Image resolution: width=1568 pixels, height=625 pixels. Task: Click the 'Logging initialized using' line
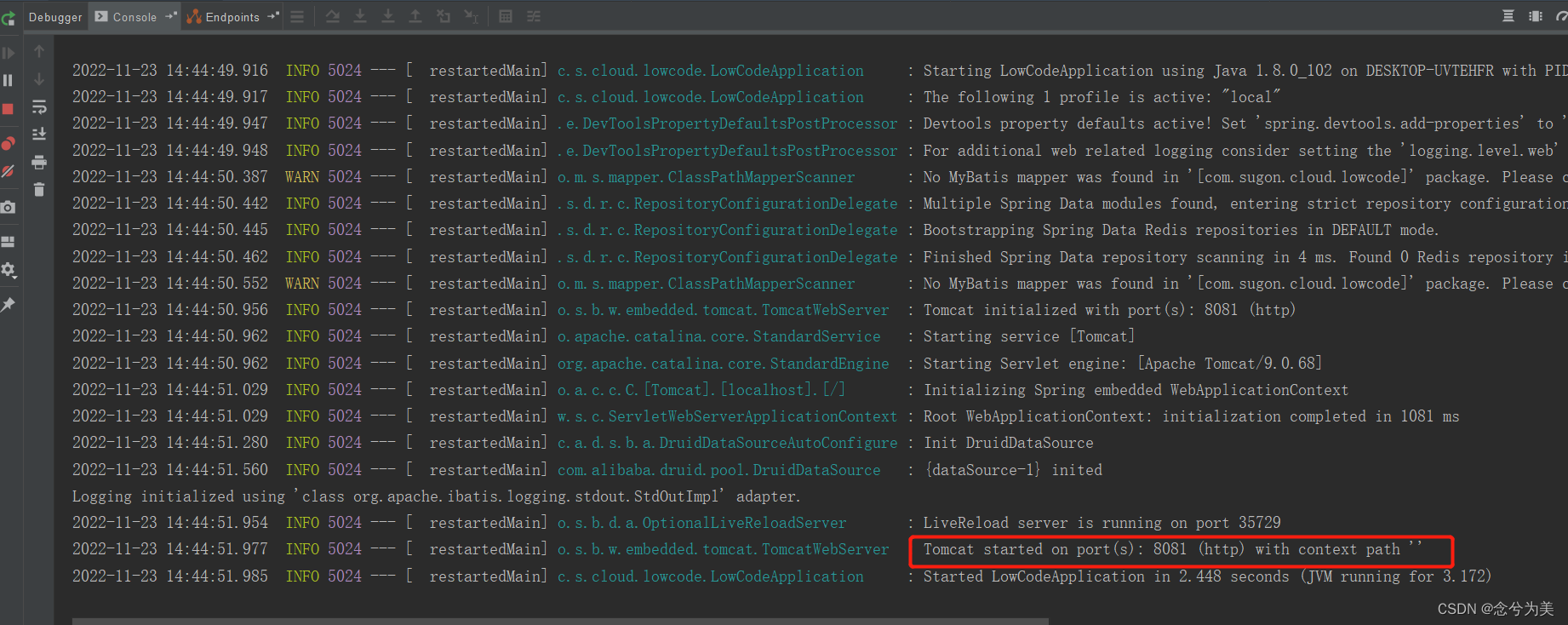click(436, 496)
